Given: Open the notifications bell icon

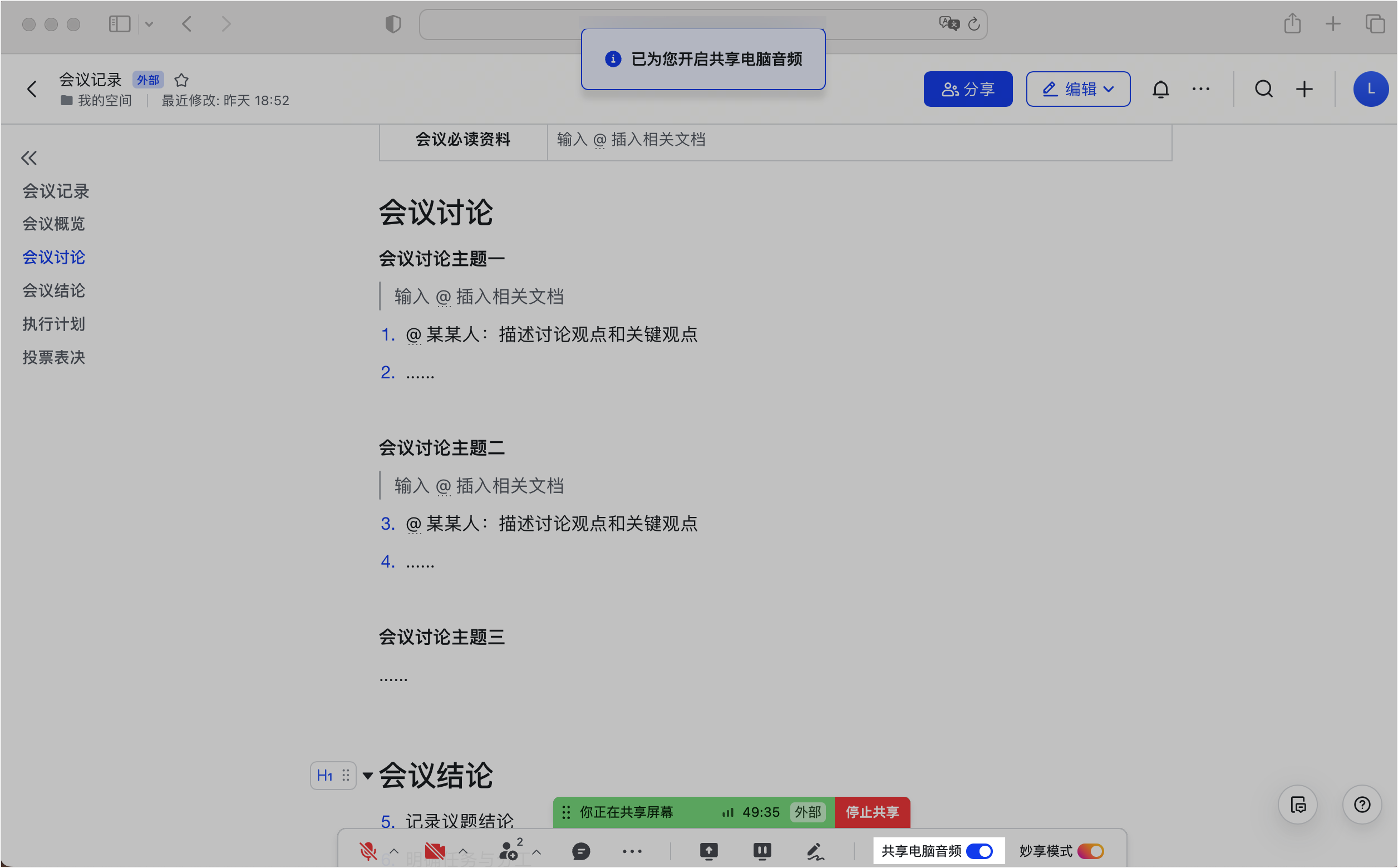Looking at the screenshot, I should click(x=1160, y=90).
